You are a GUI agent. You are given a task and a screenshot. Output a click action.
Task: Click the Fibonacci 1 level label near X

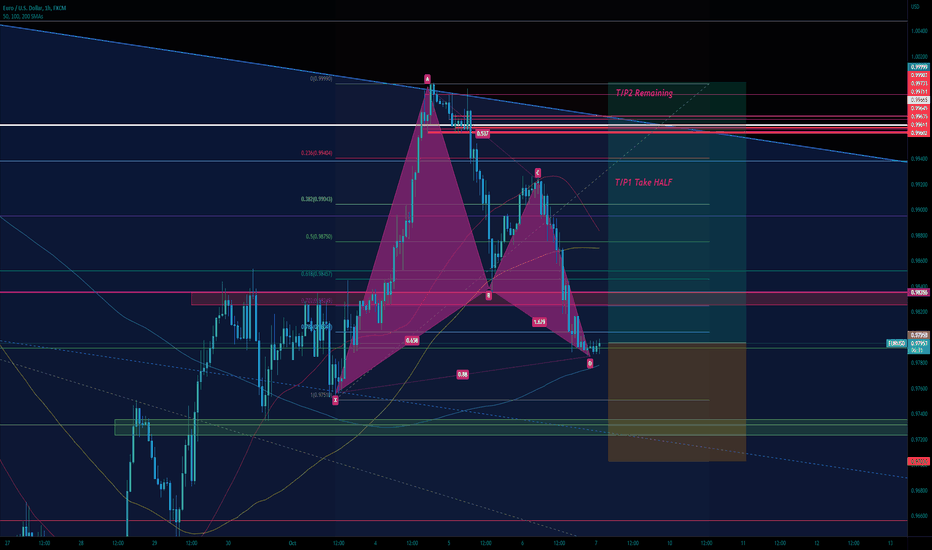[x=320, y=394]
